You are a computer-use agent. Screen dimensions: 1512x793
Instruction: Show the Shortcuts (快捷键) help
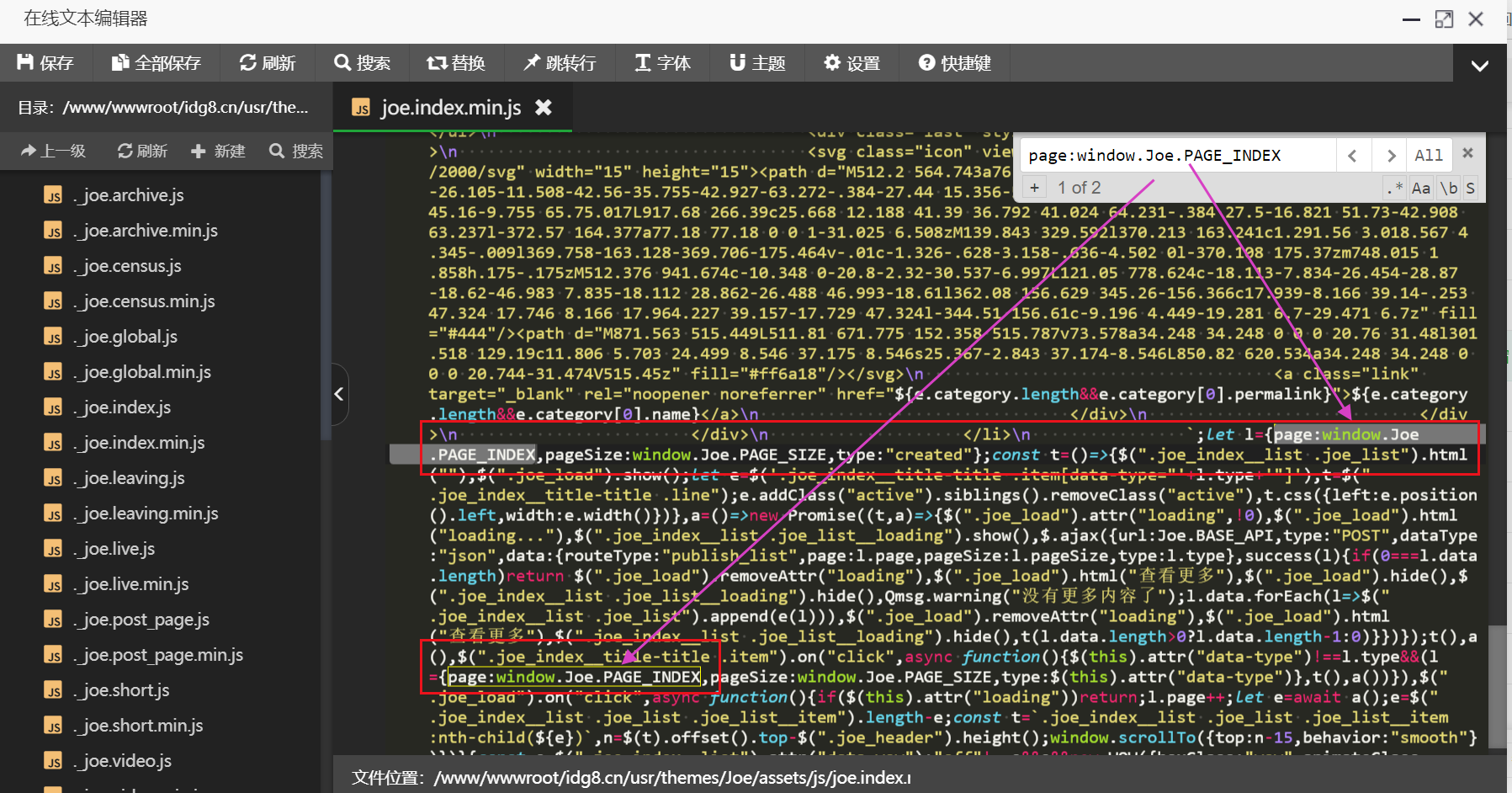(955, 63)
